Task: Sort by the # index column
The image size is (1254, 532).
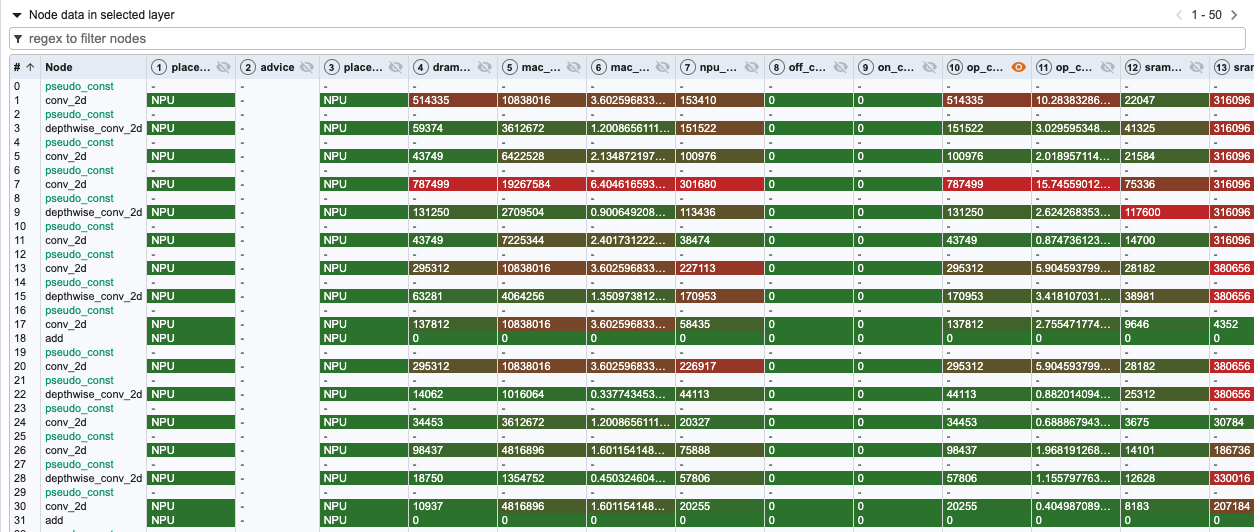Action: point(24,67)
